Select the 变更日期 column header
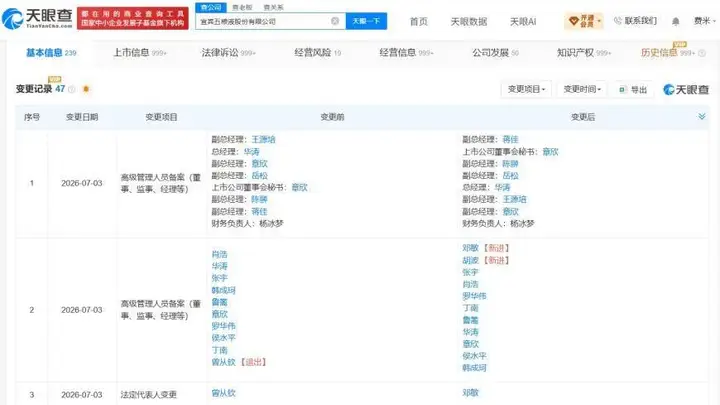The width and height of the screenshot is (720, 405). (x=82, y=117)
